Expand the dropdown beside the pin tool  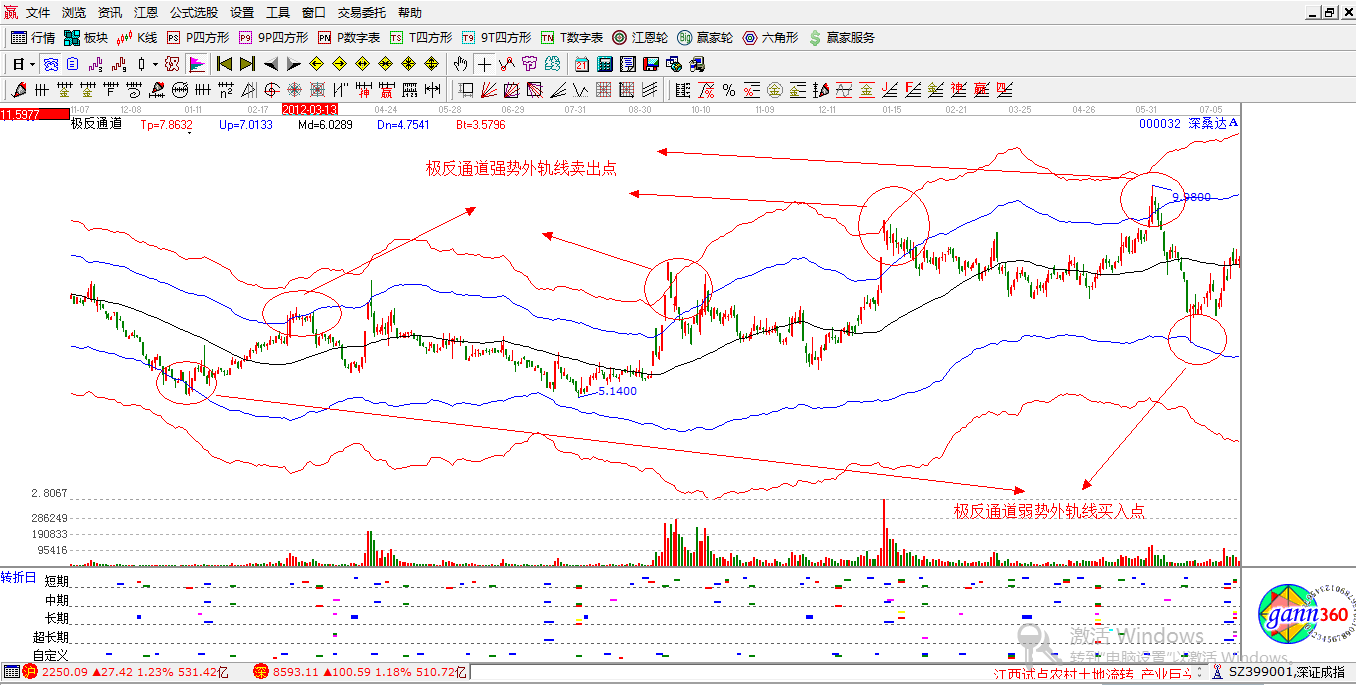pos(157,63)
